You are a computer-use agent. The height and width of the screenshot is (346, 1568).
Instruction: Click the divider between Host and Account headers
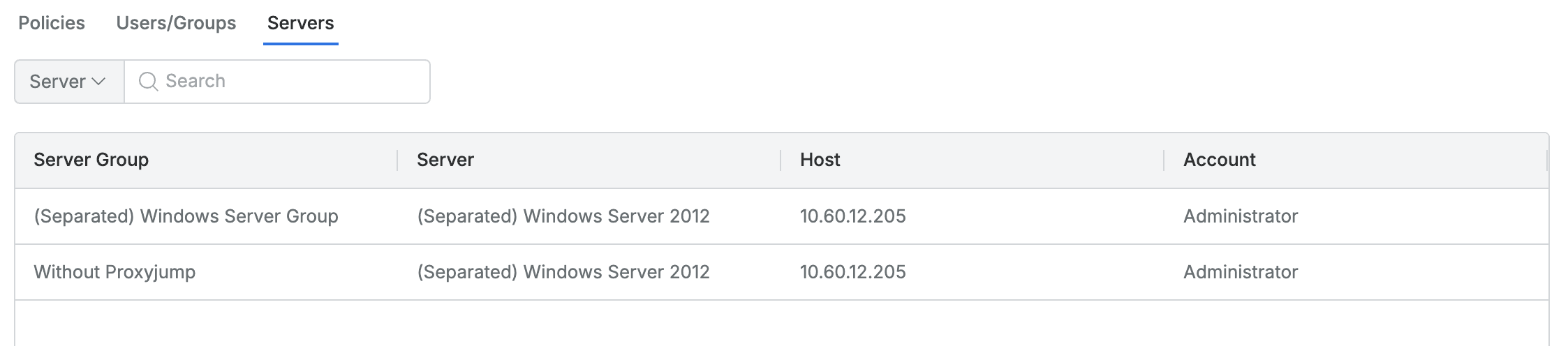pyautogui.click(x=1164, y=160)
